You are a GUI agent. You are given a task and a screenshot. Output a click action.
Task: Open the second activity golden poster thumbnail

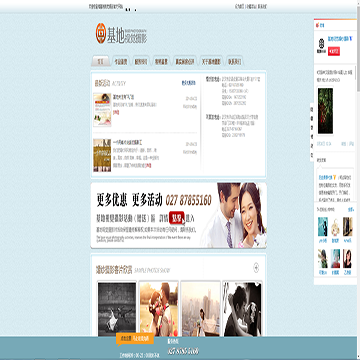pos(102,155)
